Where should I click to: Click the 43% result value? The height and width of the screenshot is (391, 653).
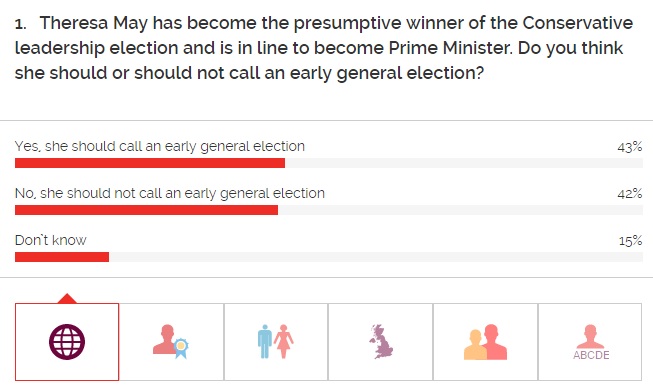point(630,147)
